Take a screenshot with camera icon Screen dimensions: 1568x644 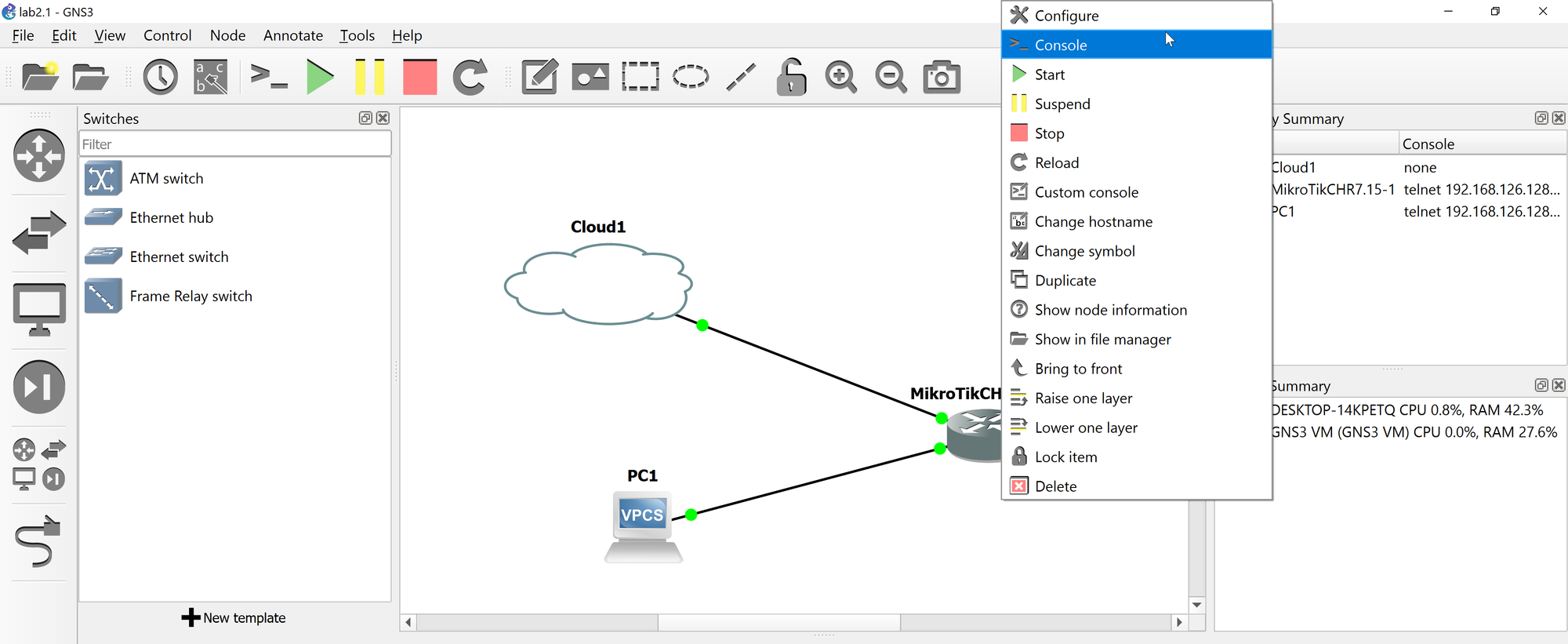coord(942,77)
